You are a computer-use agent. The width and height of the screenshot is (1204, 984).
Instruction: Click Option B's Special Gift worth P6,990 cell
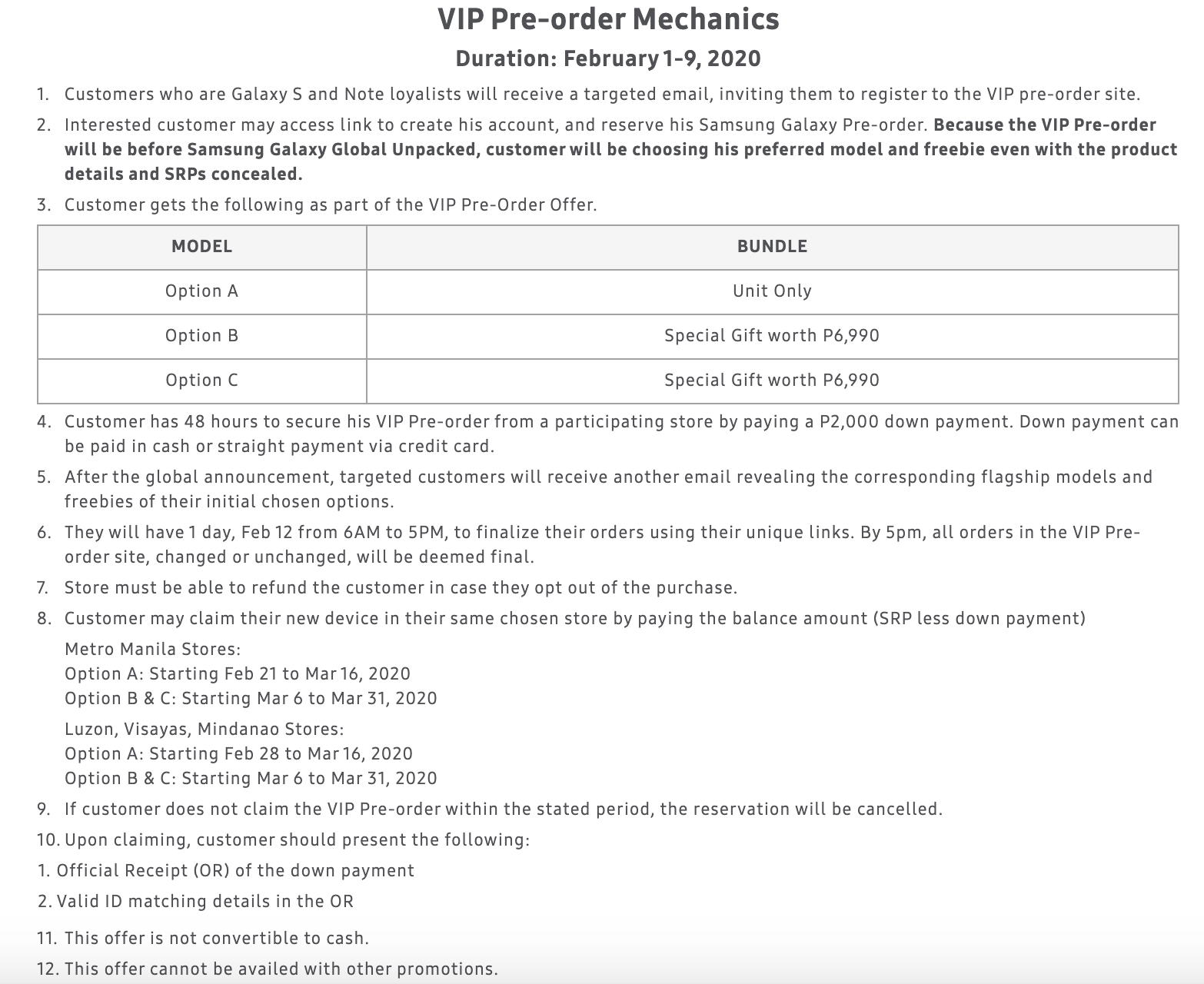772,335
